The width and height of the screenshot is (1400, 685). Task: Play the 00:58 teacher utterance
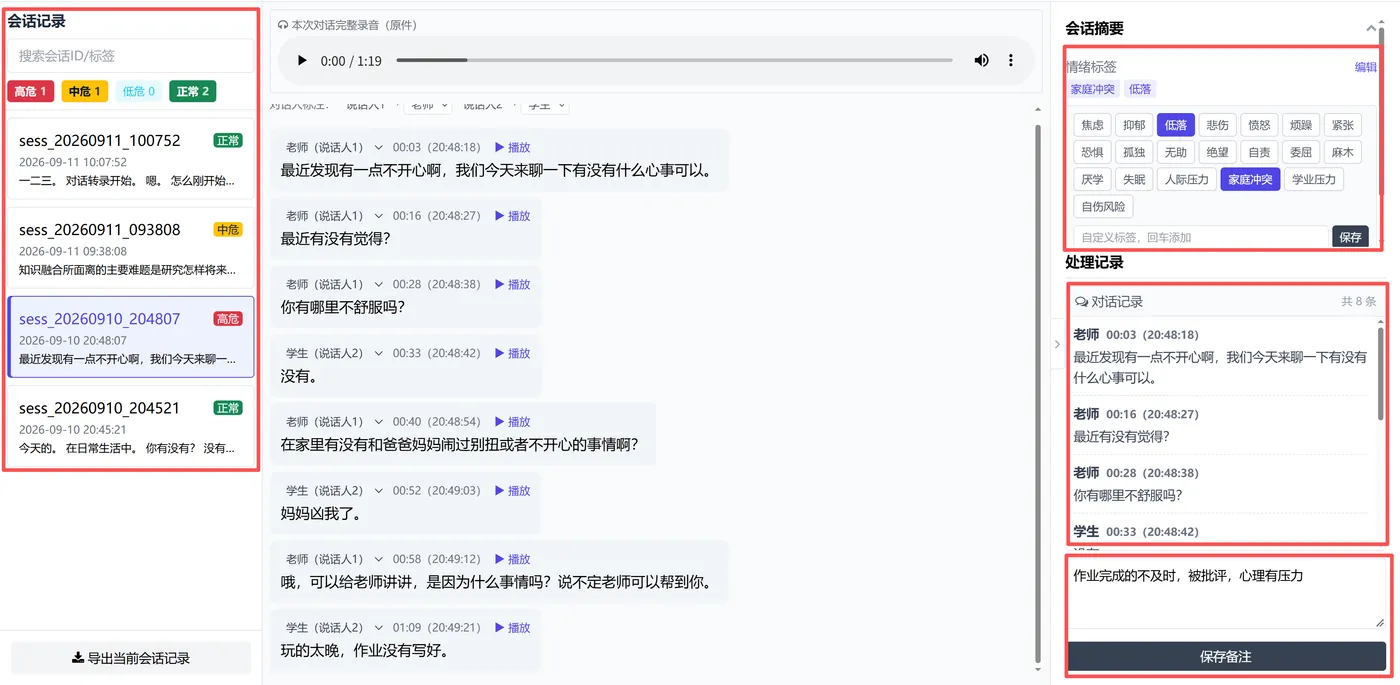[513, 560]
